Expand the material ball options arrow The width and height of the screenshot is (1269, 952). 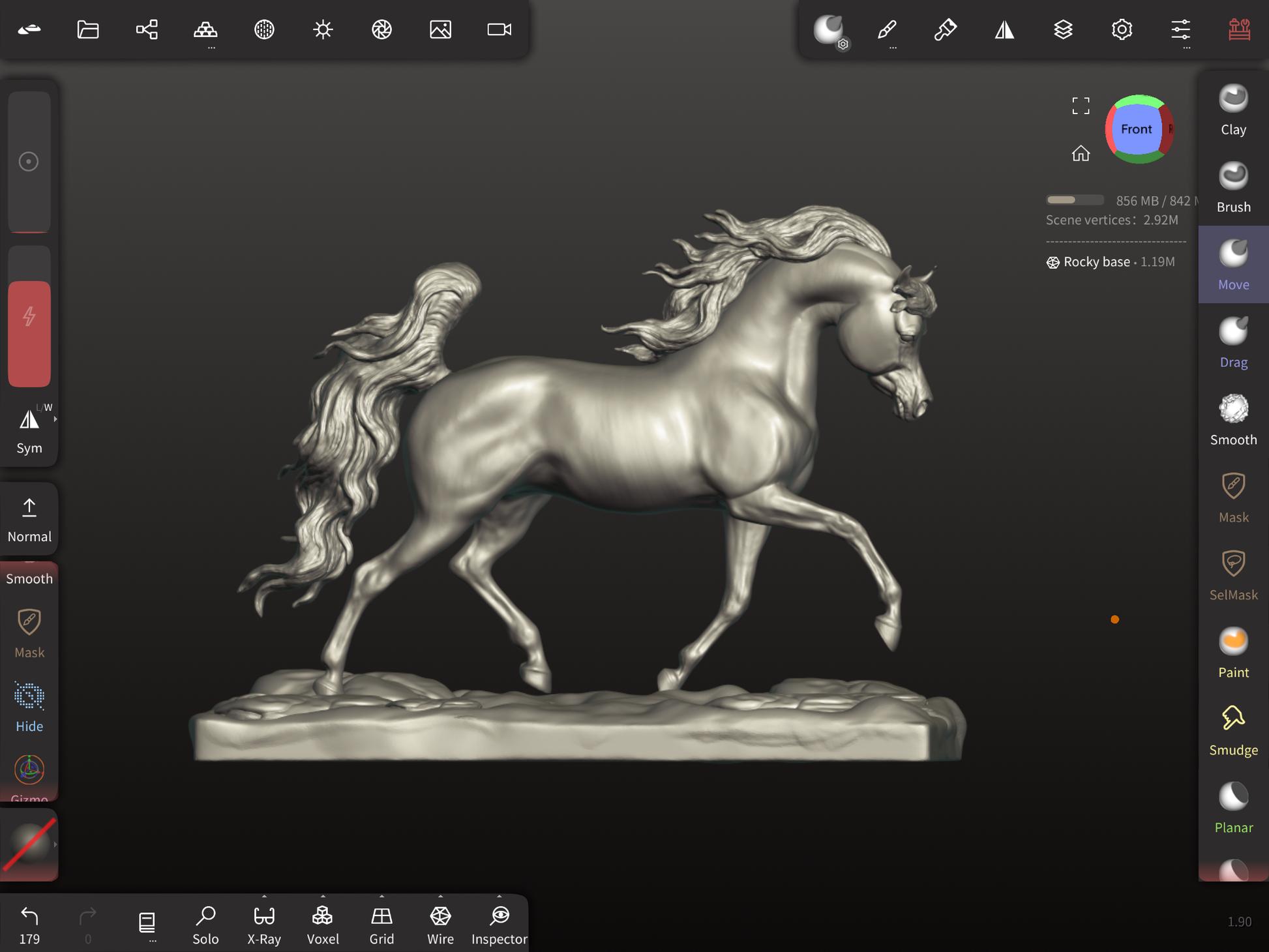(55, 844)
